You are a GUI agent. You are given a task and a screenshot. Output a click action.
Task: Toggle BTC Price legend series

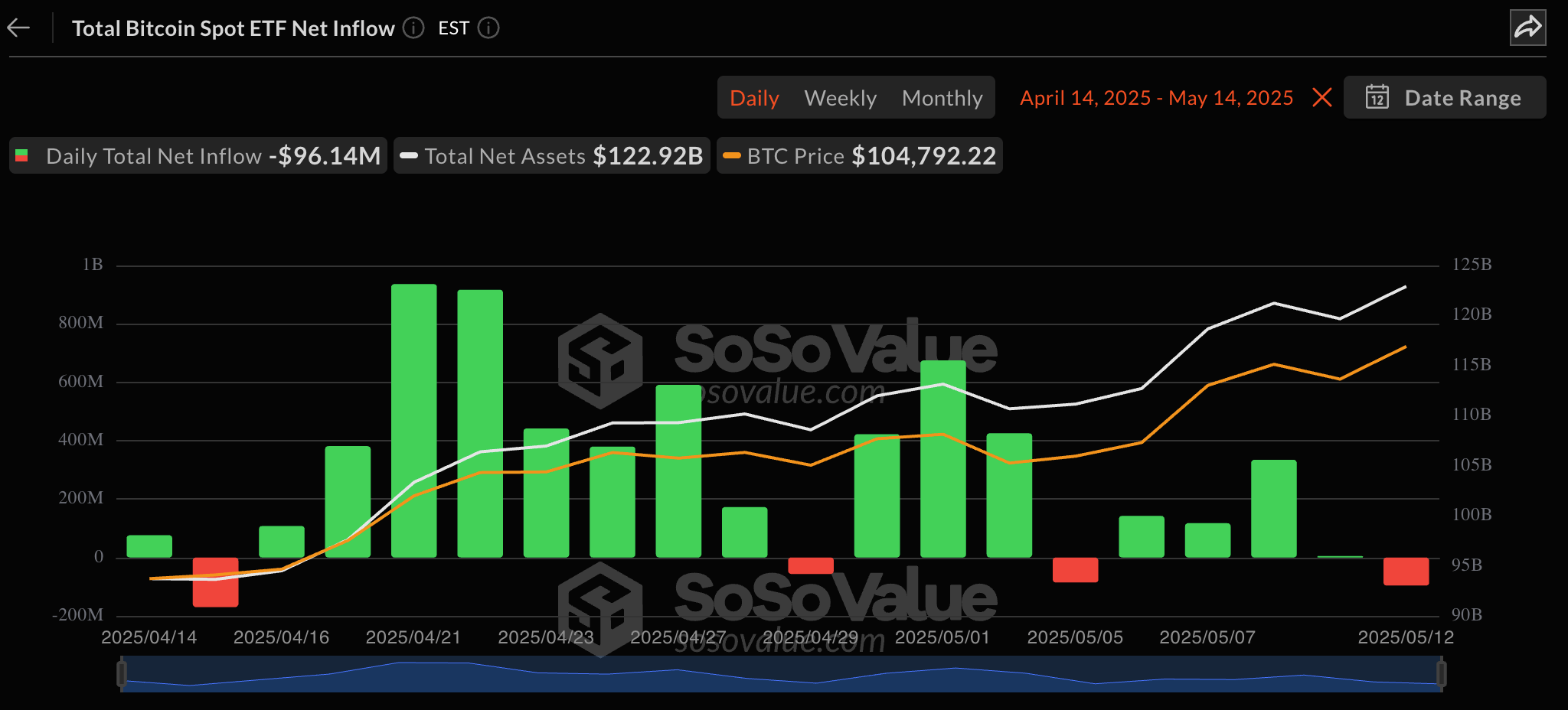[859, 155]
